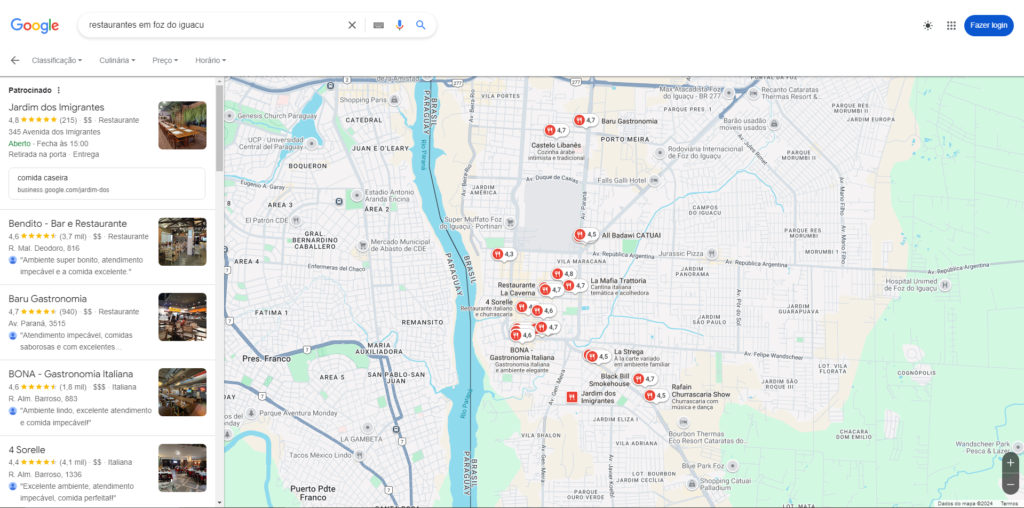Image resolution: width=1024 pixels, height=508 pixels.
Task: Go back with the left arrow icon
Action: click(x=15, y=60)
